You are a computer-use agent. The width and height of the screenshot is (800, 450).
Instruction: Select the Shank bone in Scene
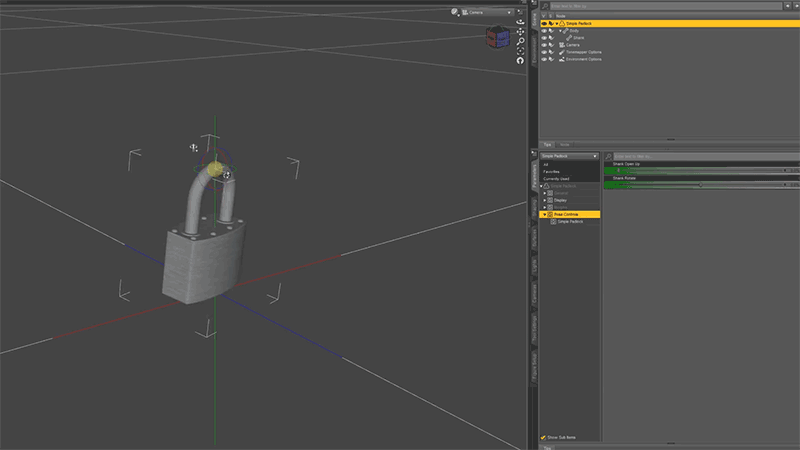tap(579, 38)
